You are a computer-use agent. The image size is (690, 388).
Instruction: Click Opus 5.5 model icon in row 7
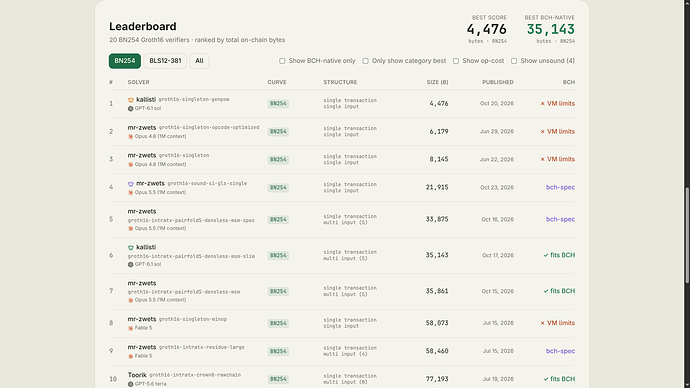pos(130,300)
